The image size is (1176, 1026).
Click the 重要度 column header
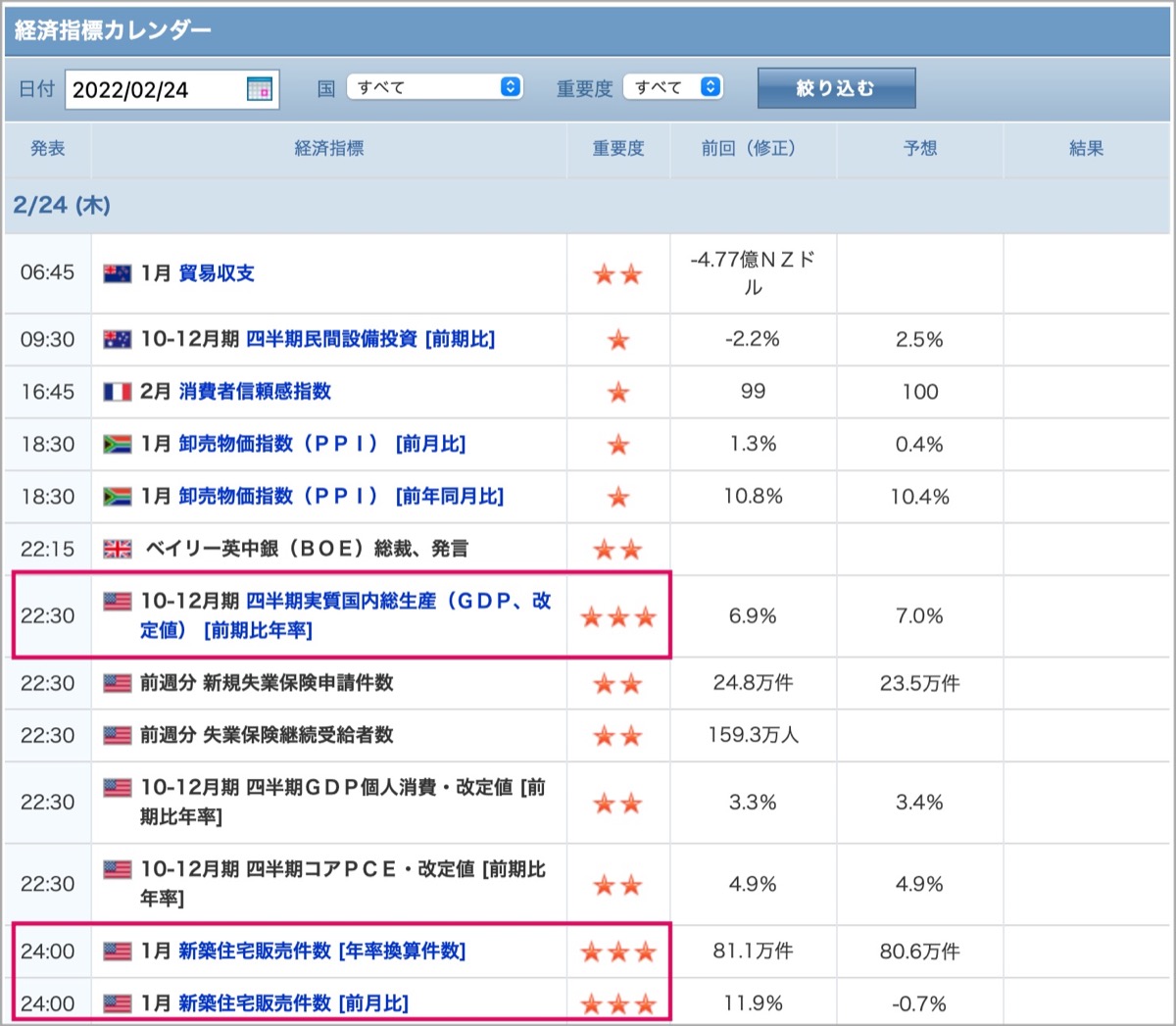(618, 149)
